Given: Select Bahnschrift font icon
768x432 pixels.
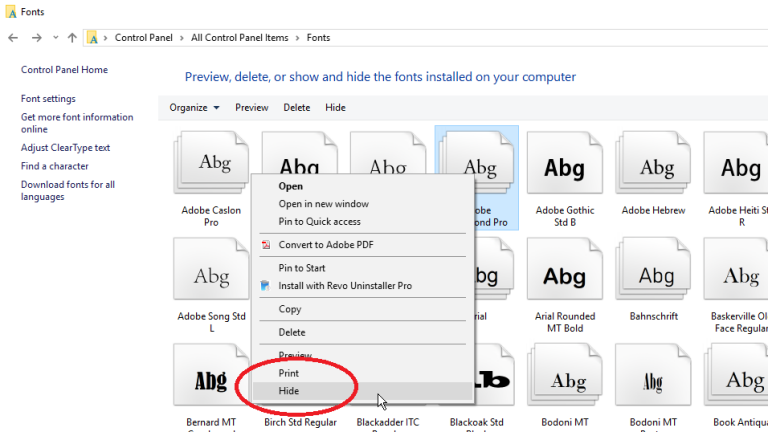Looking at the screenshot, I should tap(653, 269).
